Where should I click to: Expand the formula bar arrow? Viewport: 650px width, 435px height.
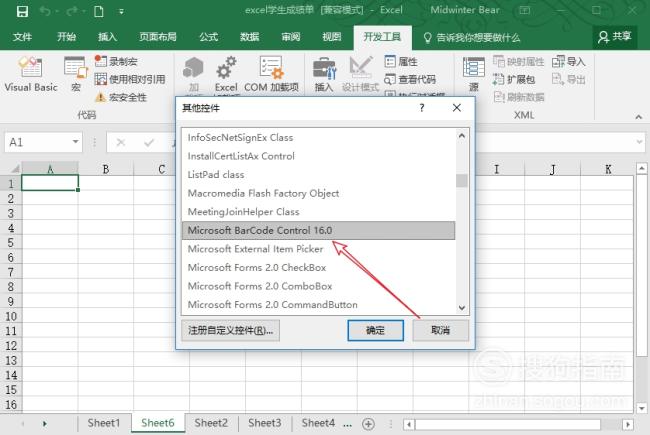(x=639, y=142)
